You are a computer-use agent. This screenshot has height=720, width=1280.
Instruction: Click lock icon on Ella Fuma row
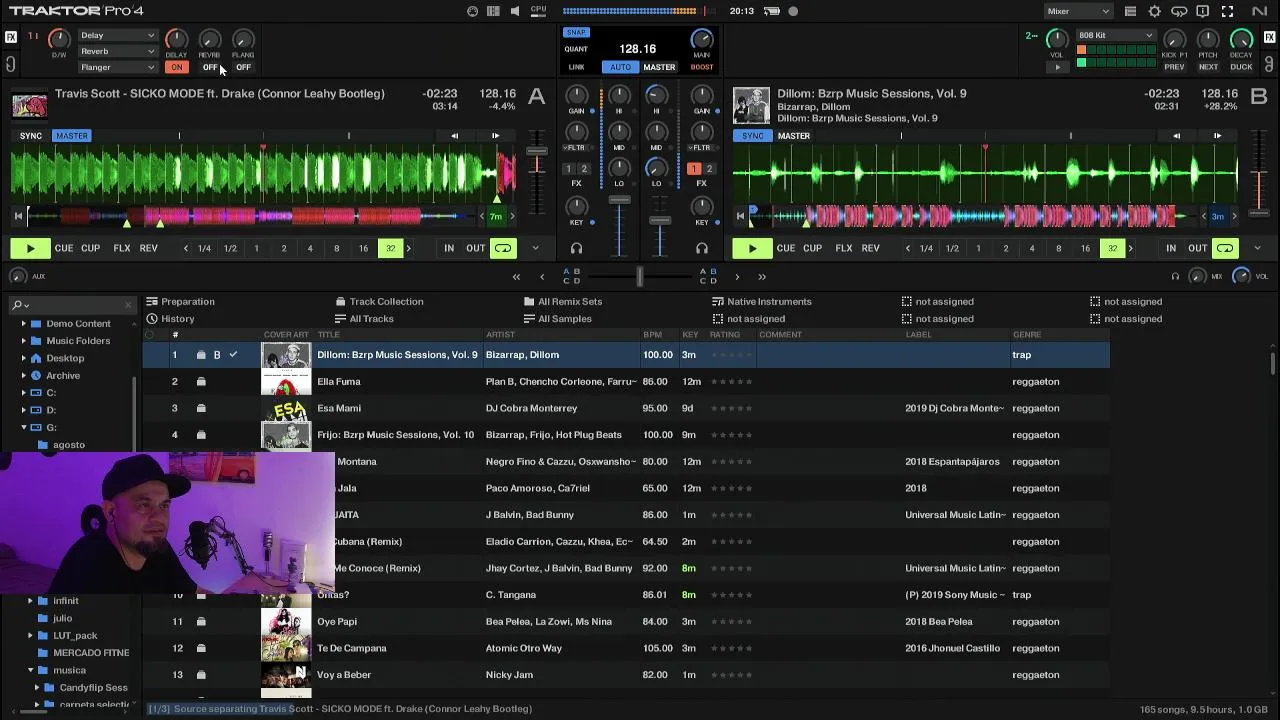point(201,381)
